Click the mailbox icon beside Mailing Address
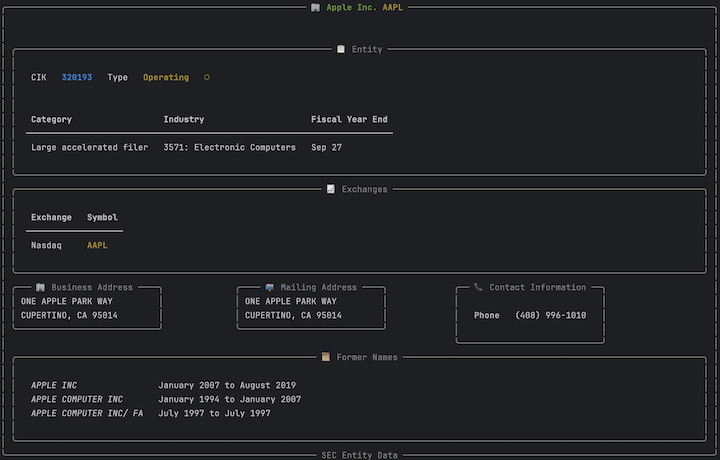This screenshot has width=720, height=460. 270,287
